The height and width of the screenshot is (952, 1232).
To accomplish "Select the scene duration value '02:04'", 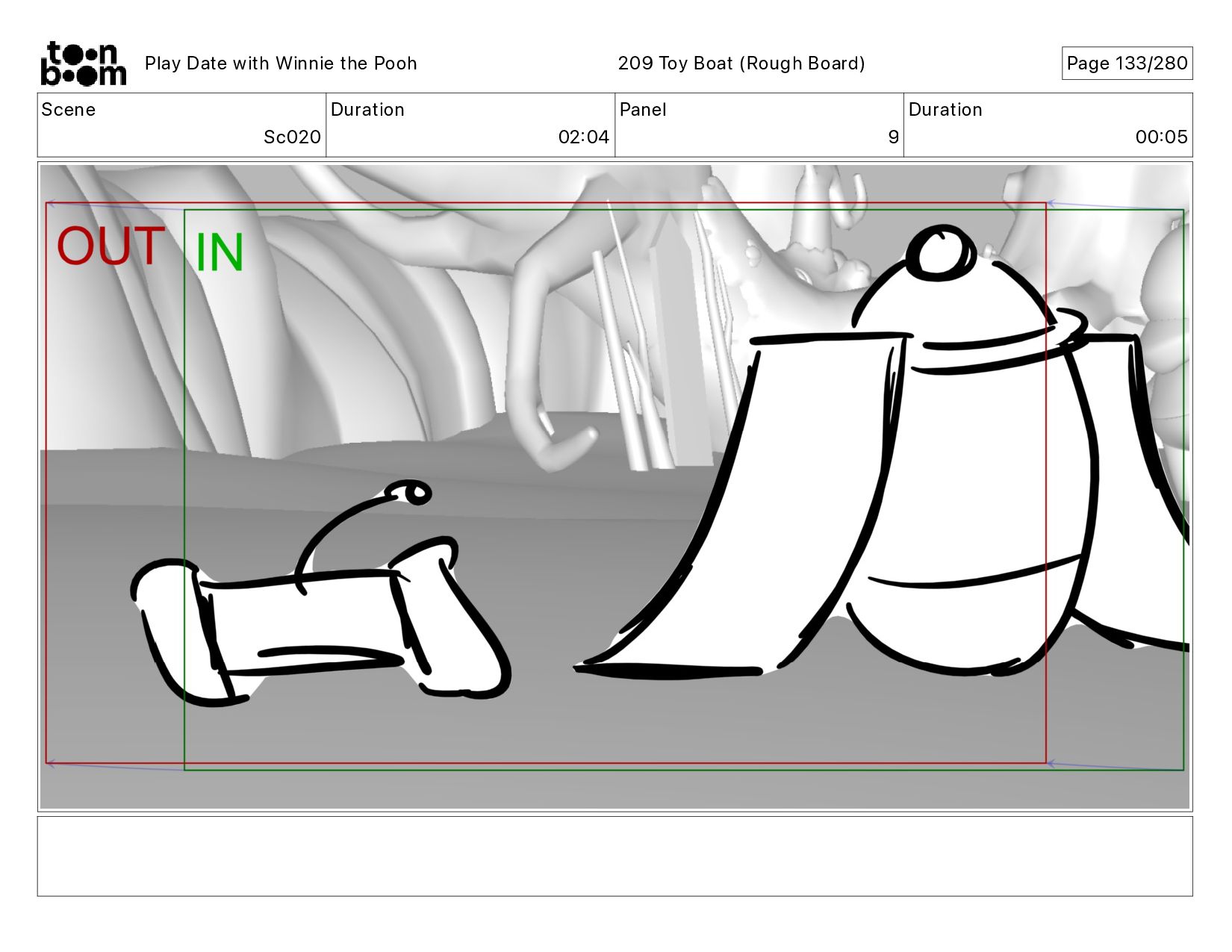I will coord(584,137).
